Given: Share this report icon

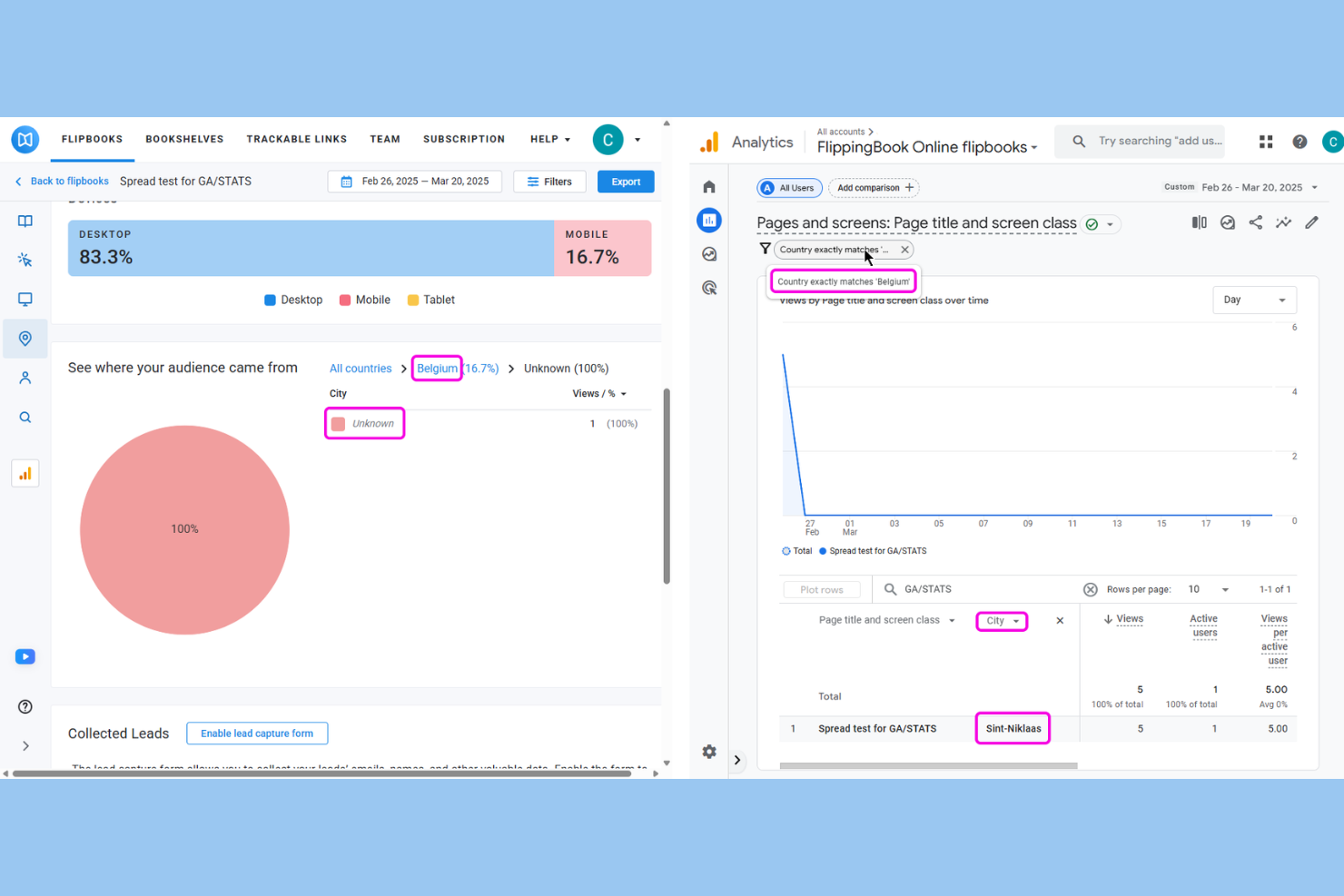Looking at the screenshot, I should pyautogui.click(x=1256, y=222).
